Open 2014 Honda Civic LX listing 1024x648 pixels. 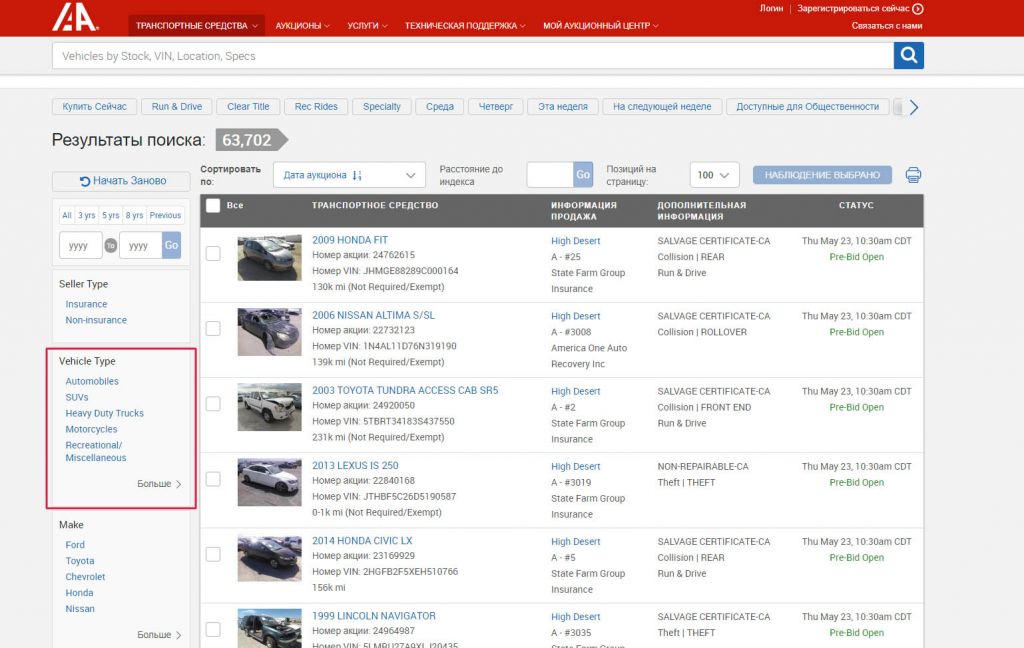[362, 540]
